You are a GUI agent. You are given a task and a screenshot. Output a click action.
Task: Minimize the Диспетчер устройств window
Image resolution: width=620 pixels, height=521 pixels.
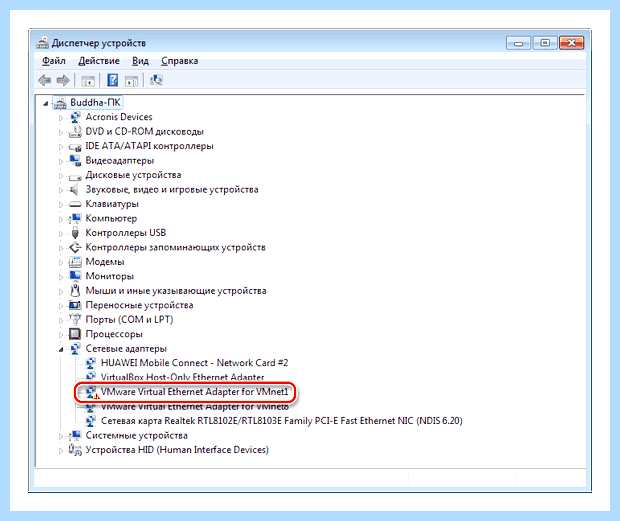tap(518, 43)
